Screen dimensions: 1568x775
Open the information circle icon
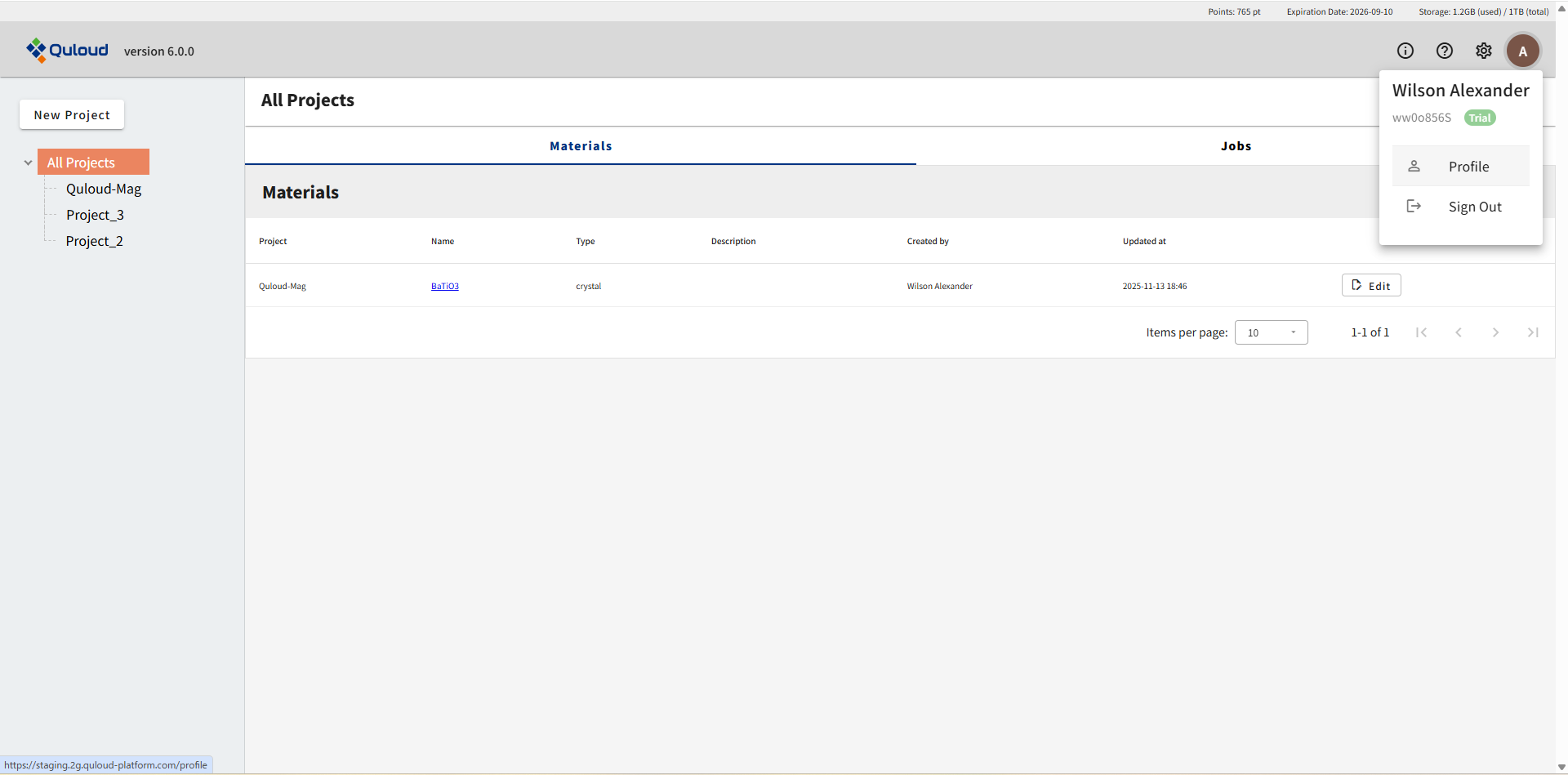1405,51
